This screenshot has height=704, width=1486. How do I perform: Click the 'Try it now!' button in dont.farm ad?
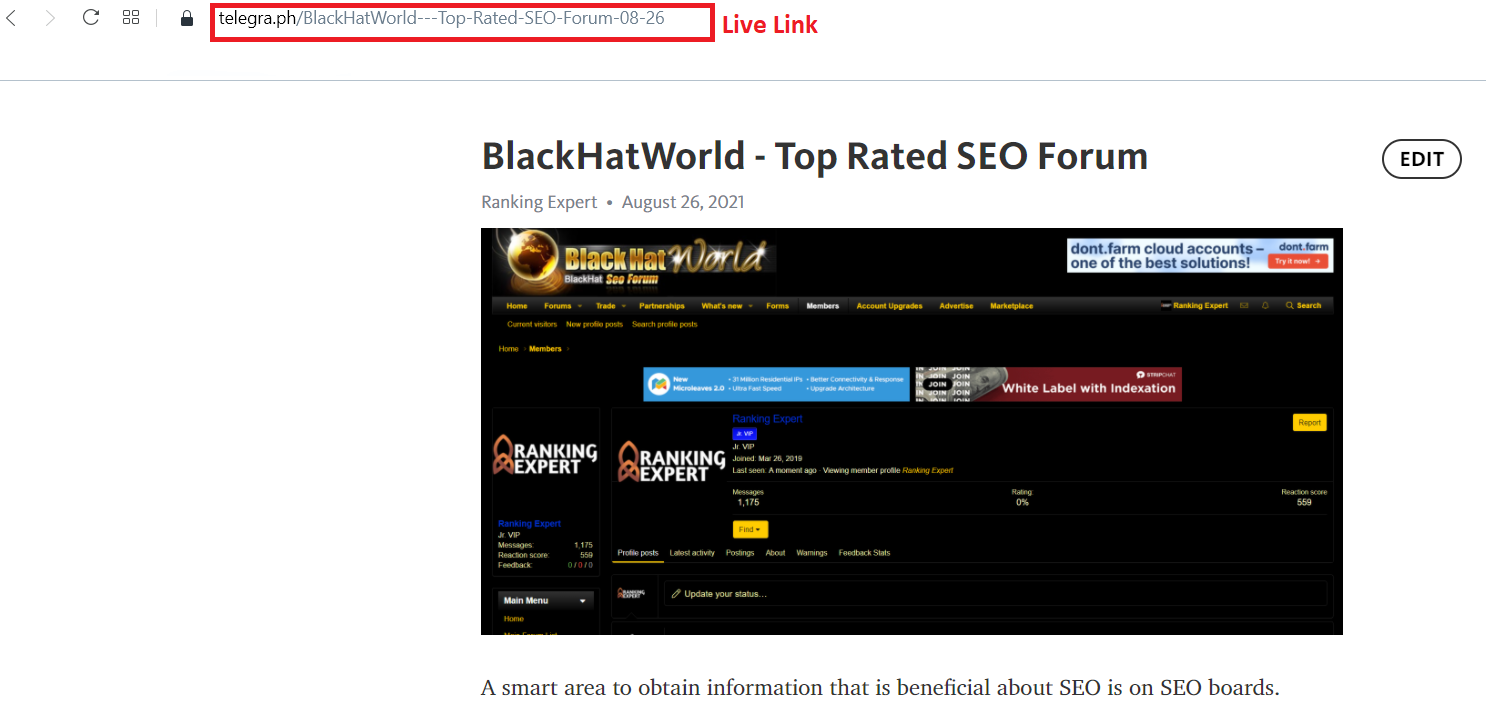pos(1299,261)
